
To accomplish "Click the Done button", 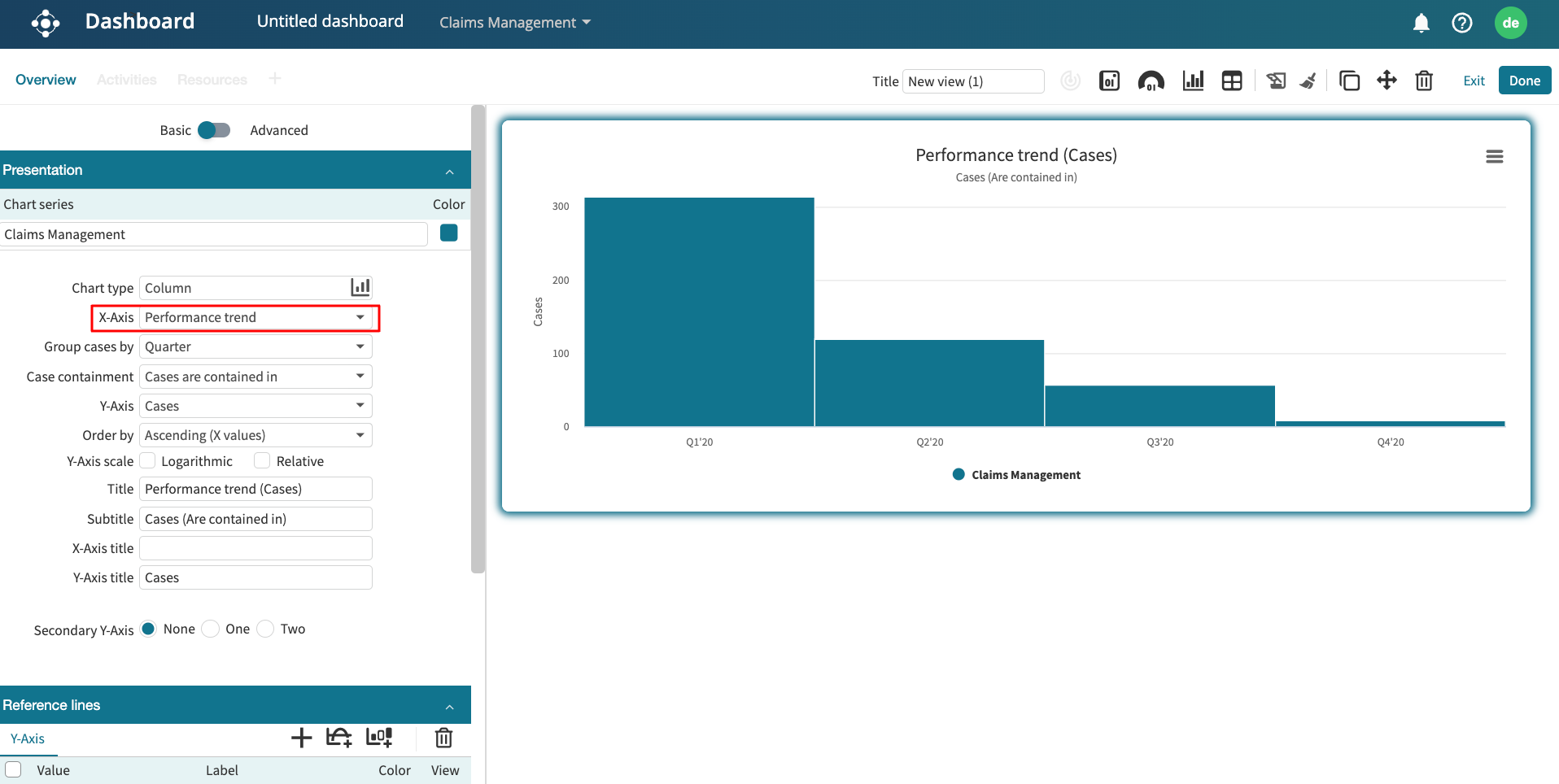I will (1524, 81).
